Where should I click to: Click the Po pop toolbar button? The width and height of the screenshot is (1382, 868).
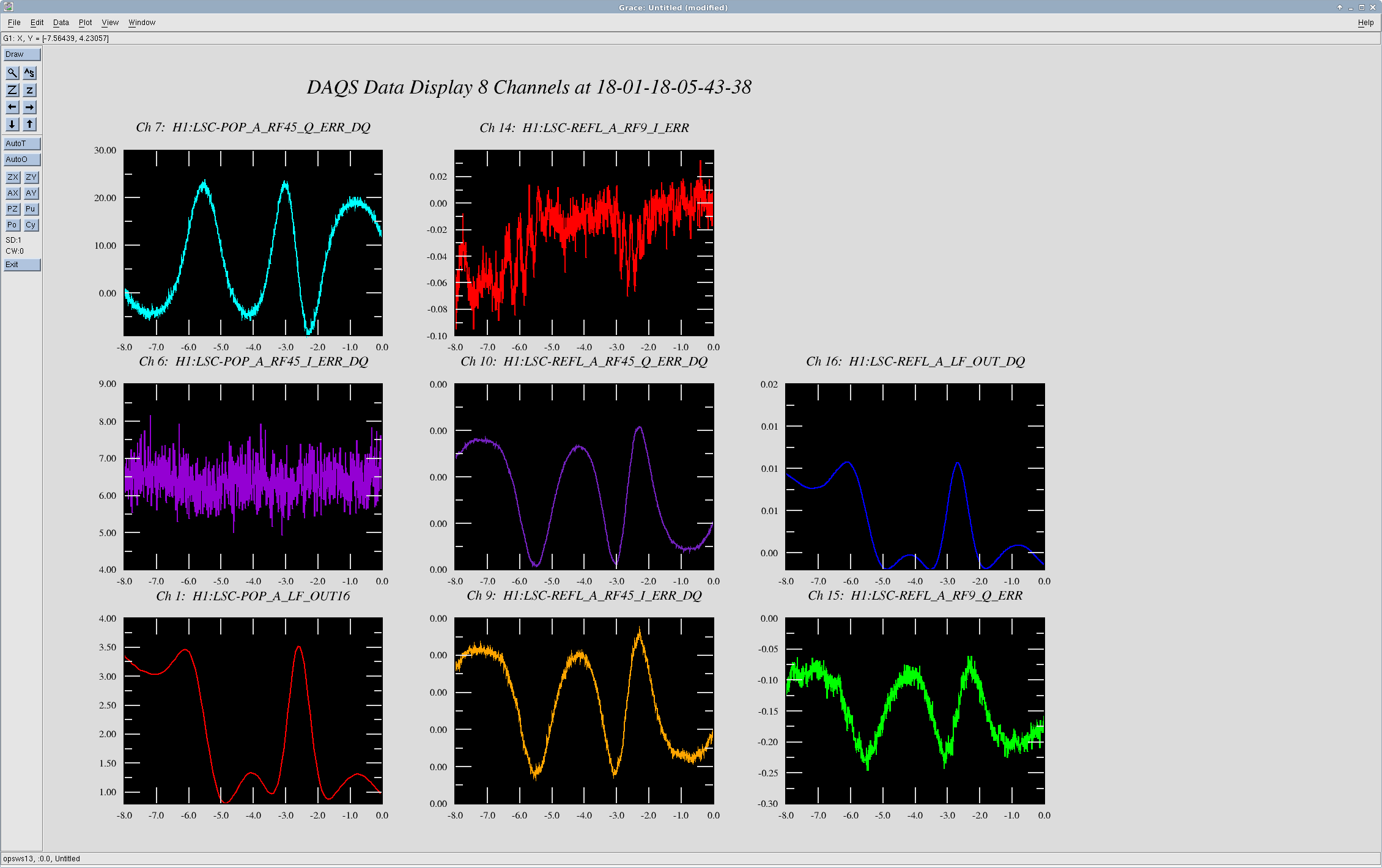[x=12, y=225]
